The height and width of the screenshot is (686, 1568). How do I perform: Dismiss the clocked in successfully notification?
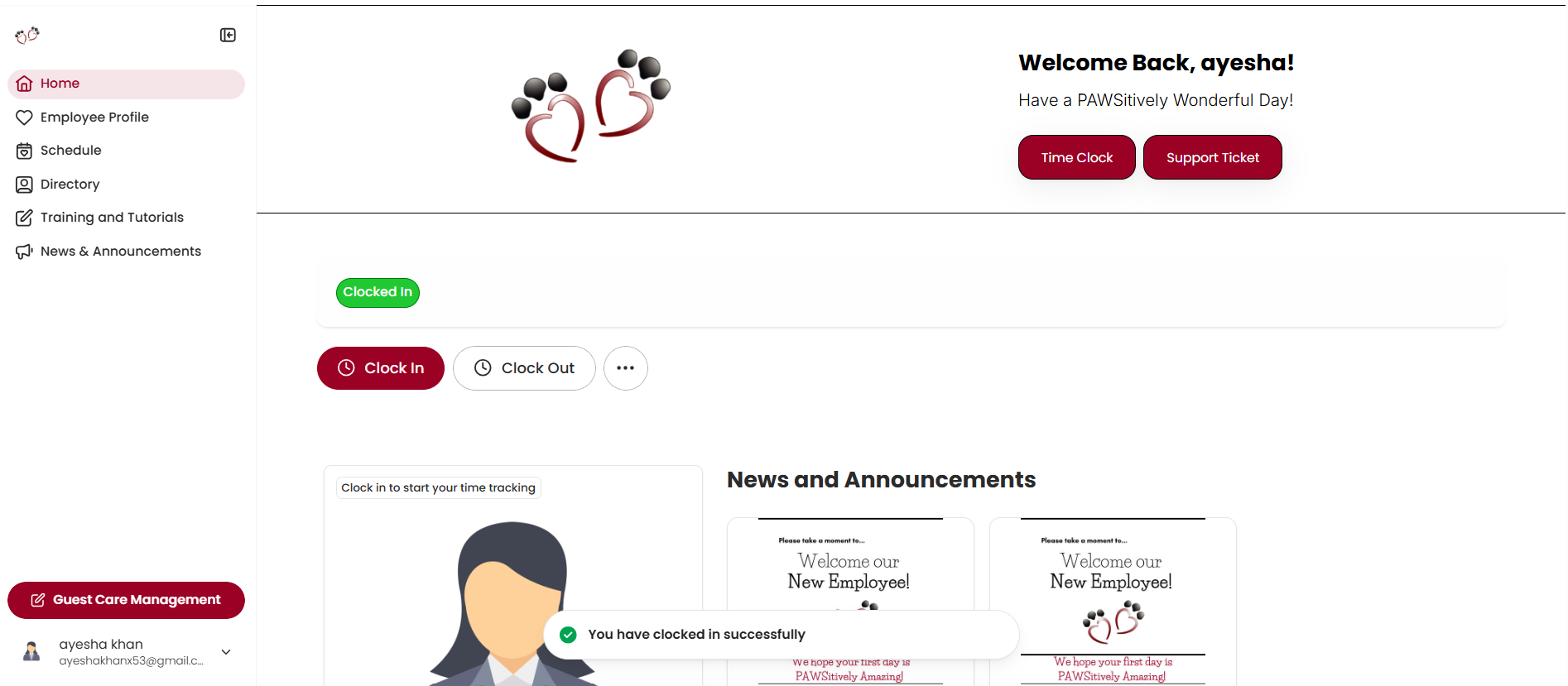[x=781, y=635]
